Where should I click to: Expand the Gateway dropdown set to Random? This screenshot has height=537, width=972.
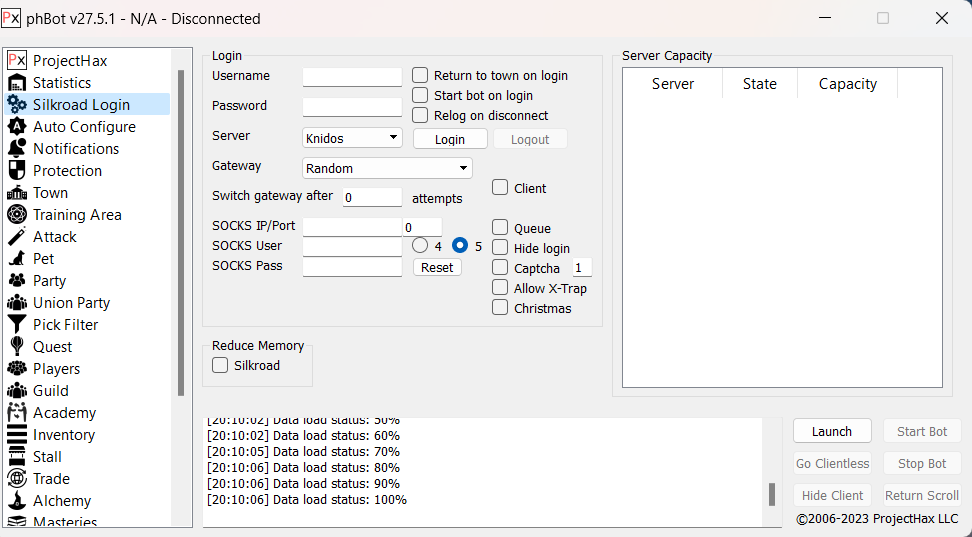click(387, 169)
